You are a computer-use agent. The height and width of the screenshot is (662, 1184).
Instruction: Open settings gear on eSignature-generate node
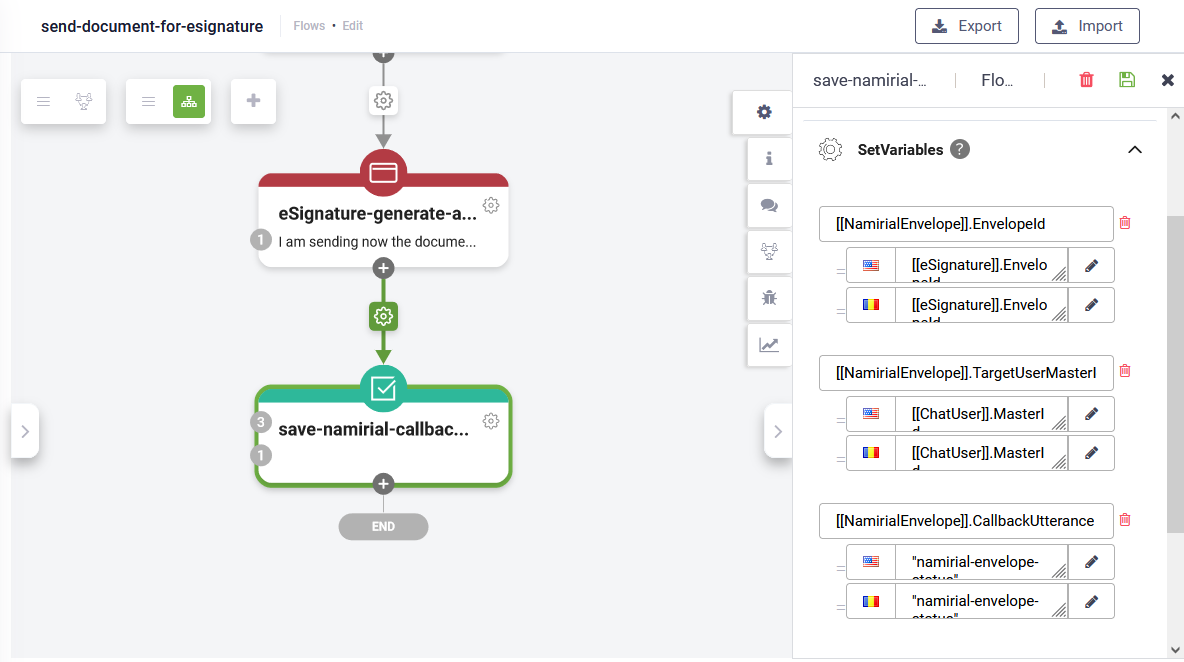[491, 205]
